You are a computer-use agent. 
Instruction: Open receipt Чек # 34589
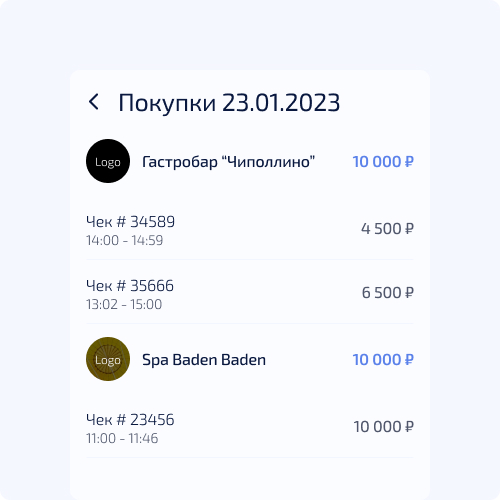tap(250, 230)
